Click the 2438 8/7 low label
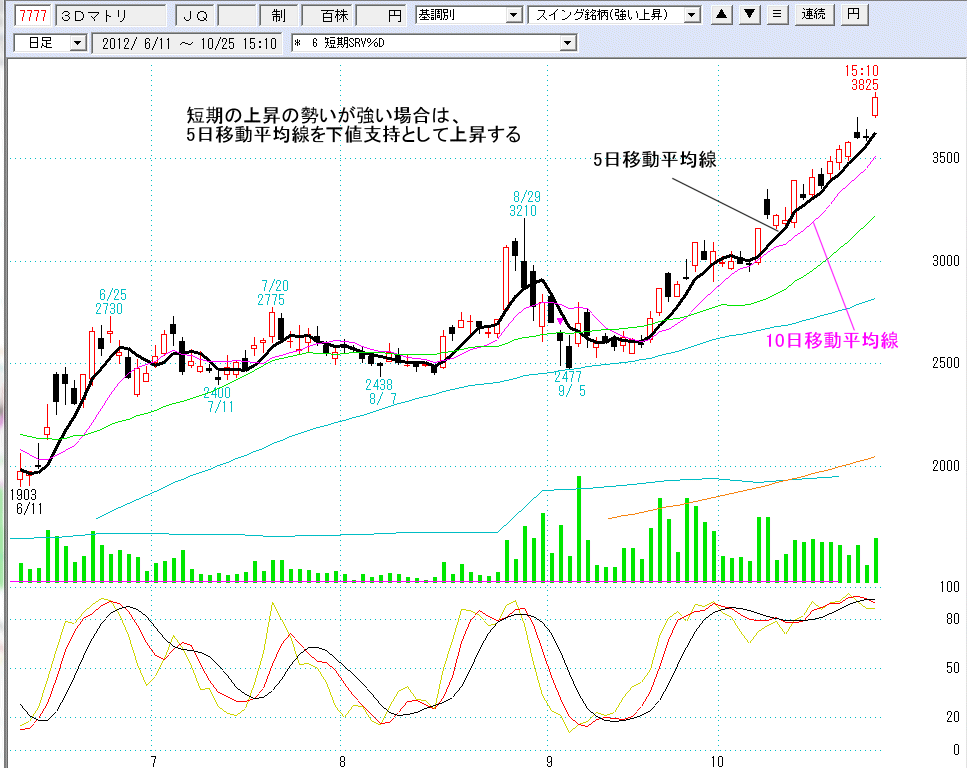 [x=380, y=392]
